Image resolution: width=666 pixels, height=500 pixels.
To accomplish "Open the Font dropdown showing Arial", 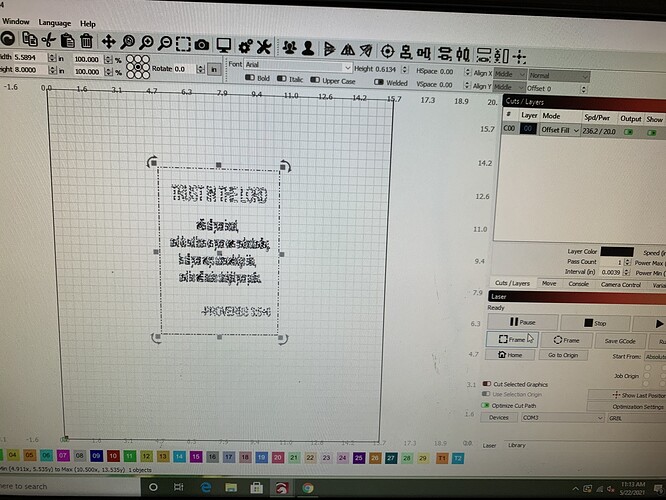I will [298, 66].
